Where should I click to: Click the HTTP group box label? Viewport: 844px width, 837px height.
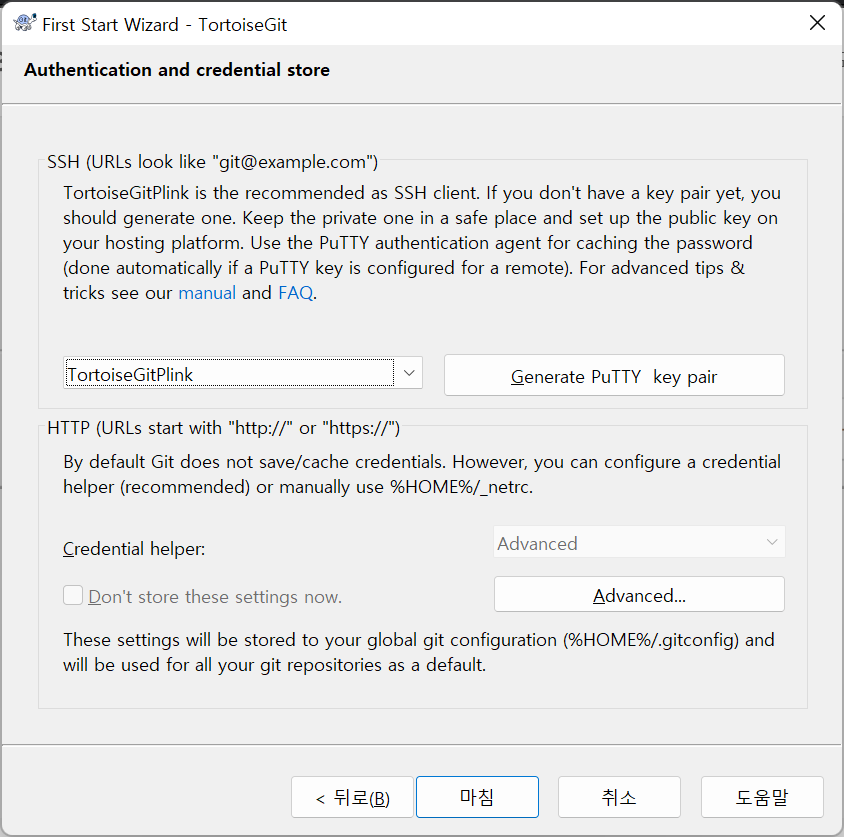click(x=223, y=428)
